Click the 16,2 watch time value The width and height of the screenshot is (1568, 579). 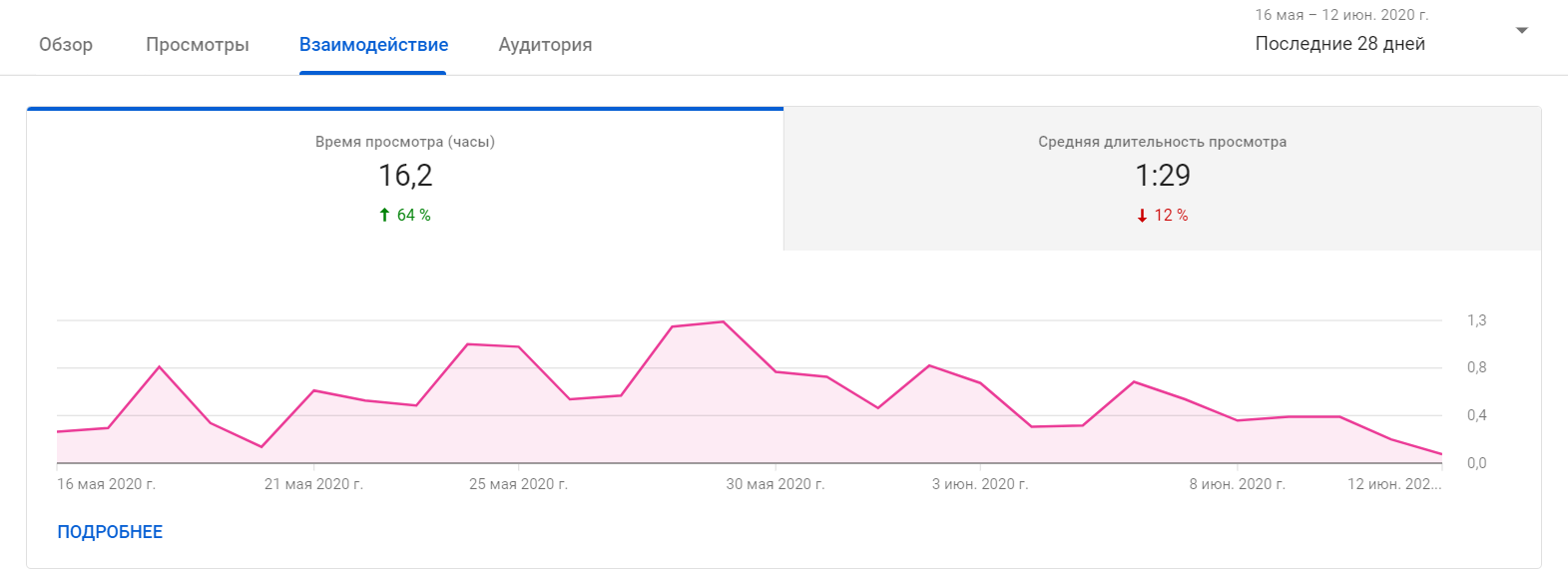[x=405, y=176]
